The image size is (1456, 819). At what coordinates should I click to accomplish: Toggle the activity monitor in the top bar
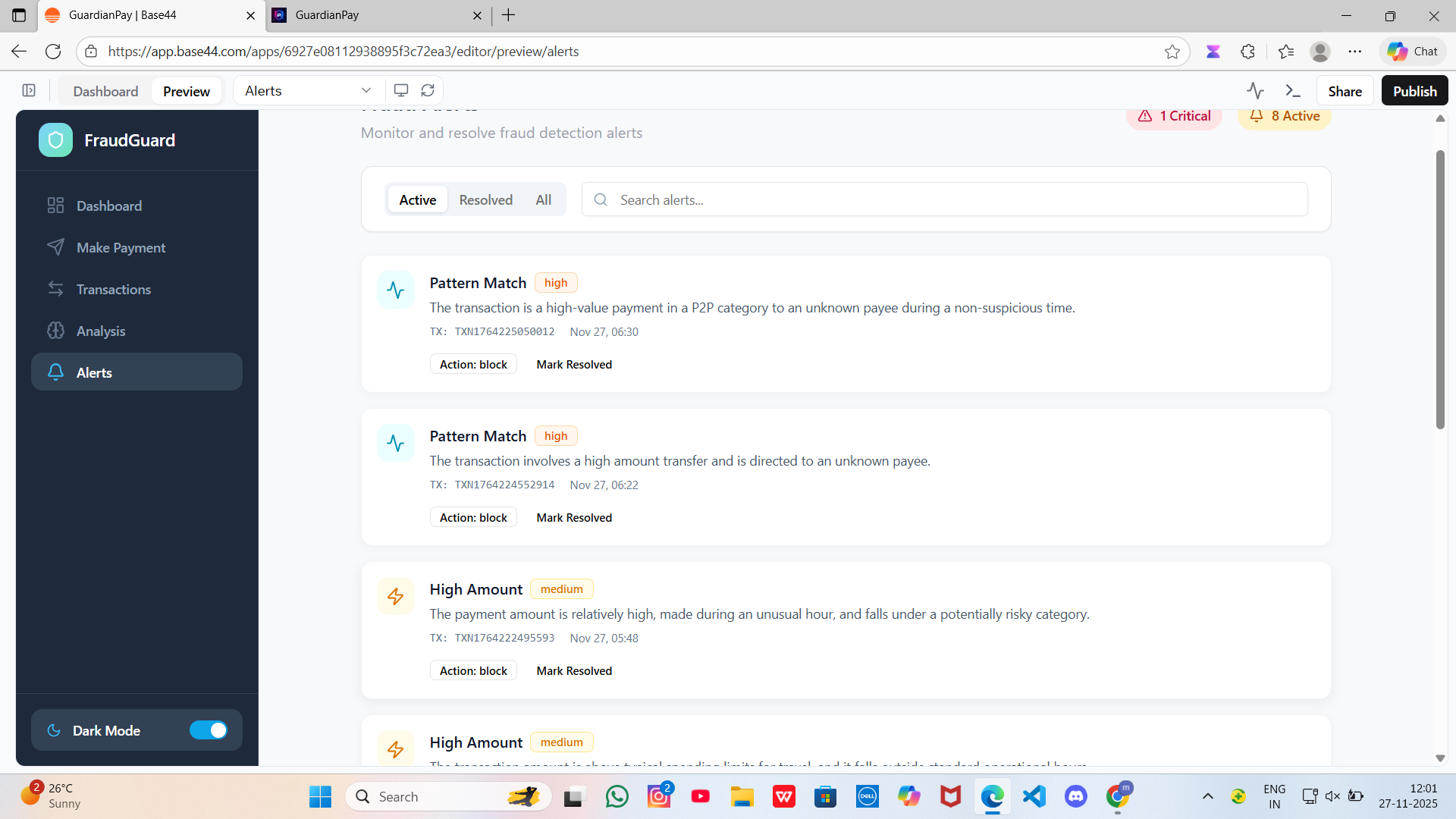pyautogui.click(x=1255, y=90)
